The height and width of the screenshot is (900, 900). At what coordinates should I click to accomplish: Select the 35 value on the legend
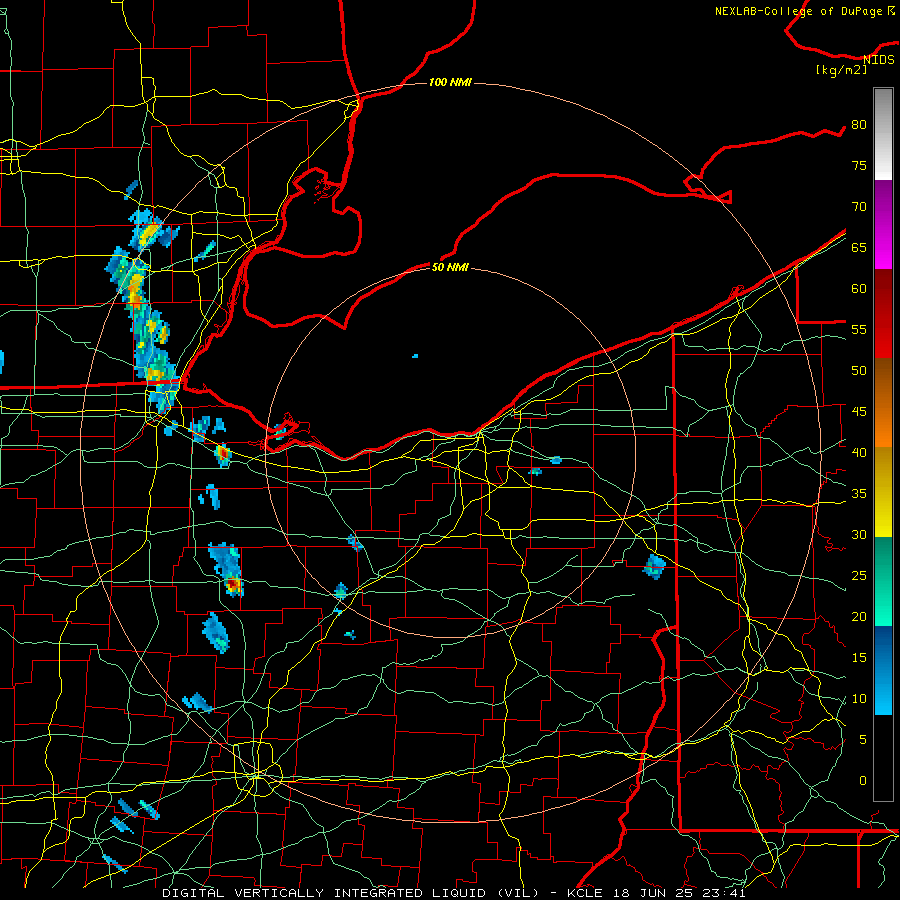point(859,494)
